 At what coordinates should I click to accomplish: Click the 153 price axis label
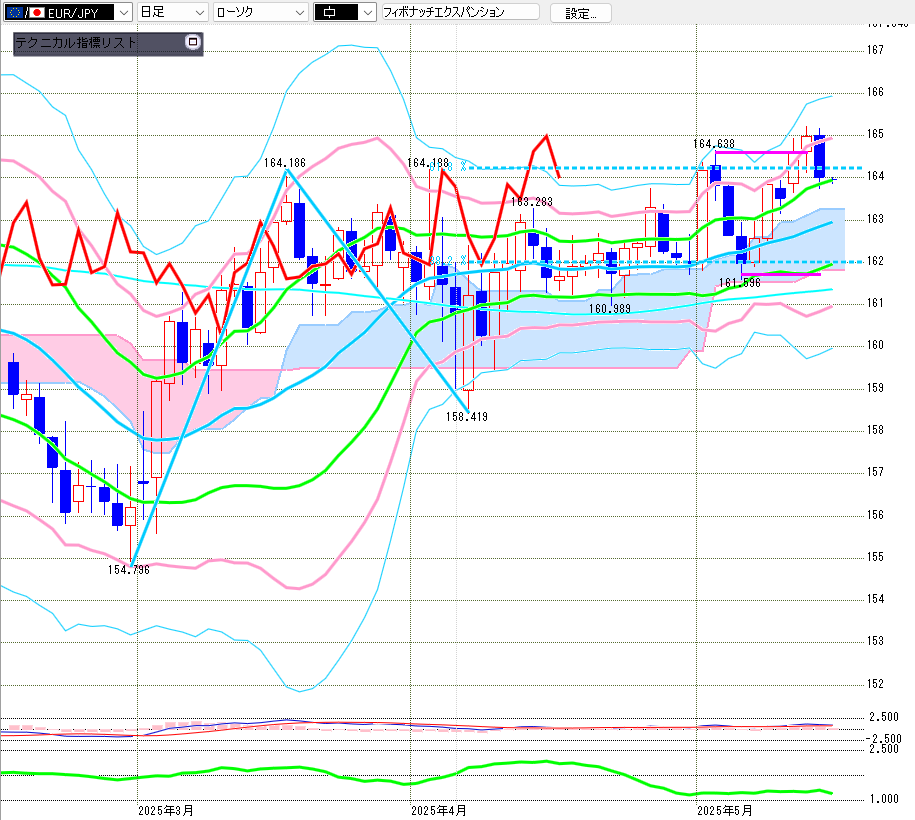coord(875,641)
